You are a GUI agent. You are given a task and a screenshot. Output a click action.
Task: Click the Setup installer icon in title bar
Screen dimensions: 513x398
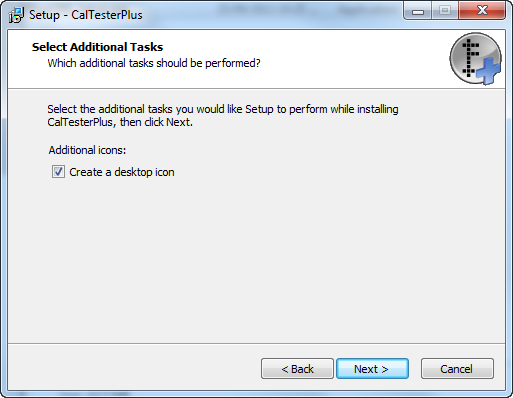click(x=16, y=15)
